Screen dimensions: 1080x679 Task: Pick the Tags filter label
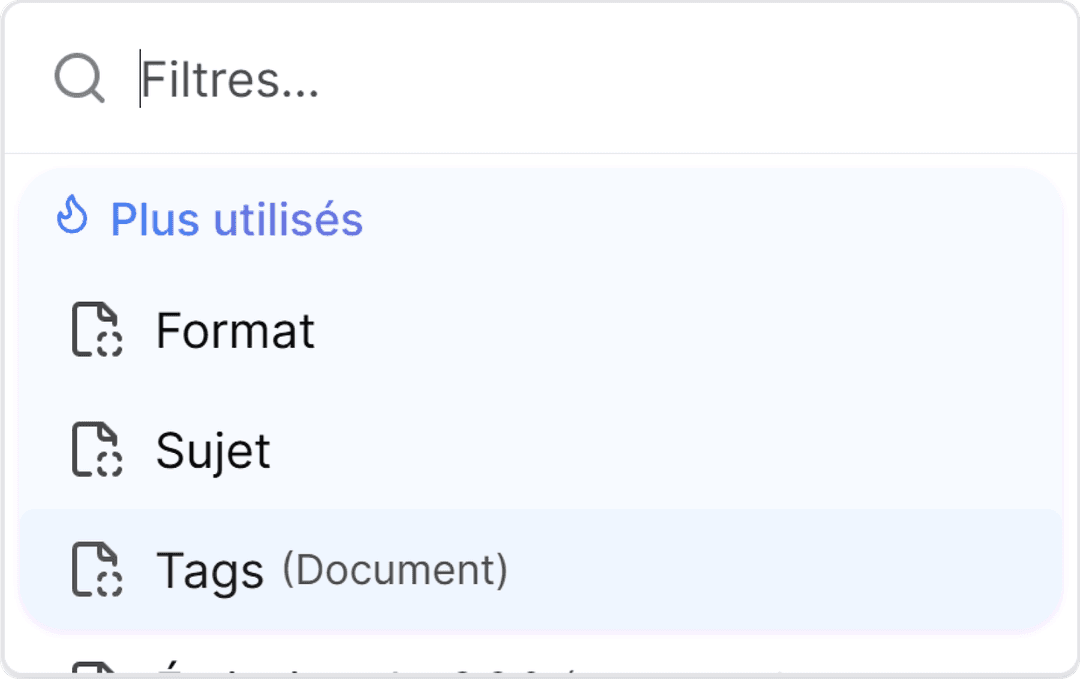[210, 571]
